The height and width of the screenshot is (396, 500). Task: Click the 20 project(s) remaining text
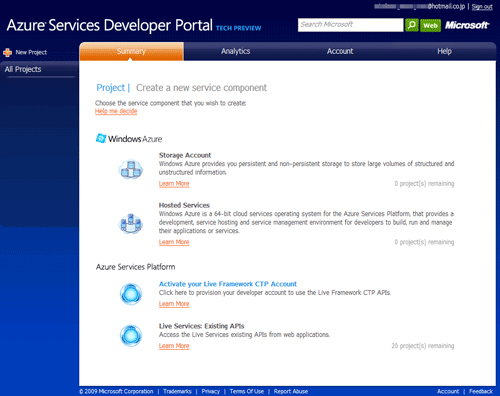pos(423,346)
